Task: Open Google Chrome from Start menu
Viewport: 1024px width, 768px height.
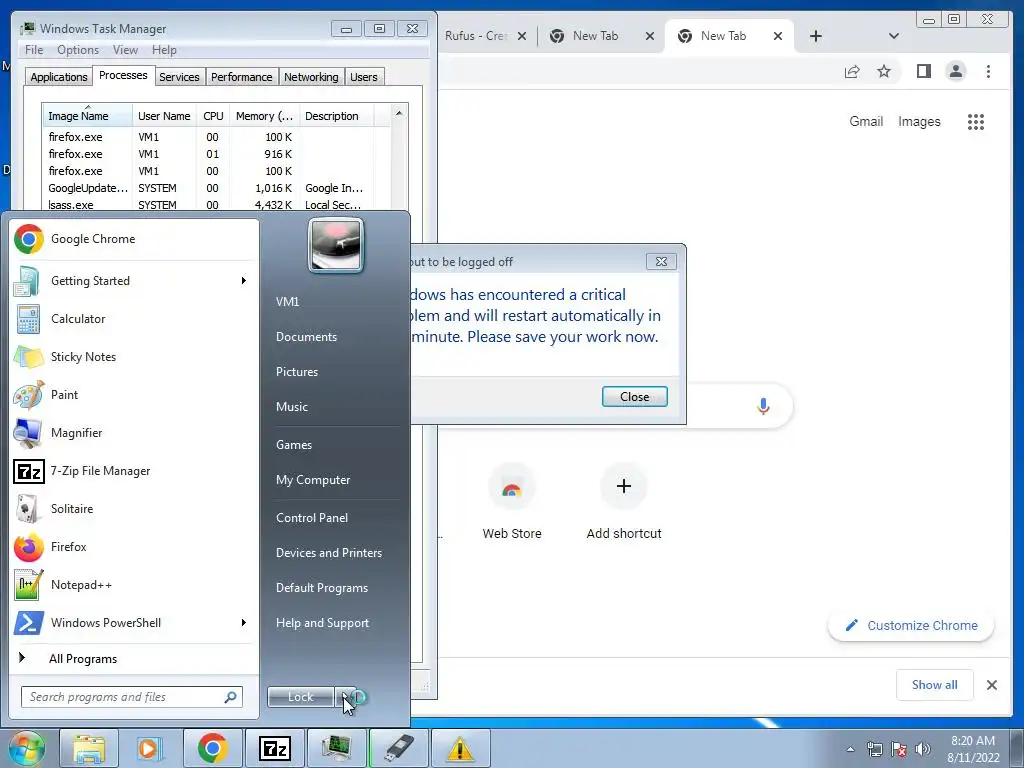Action: click(134, 239)
